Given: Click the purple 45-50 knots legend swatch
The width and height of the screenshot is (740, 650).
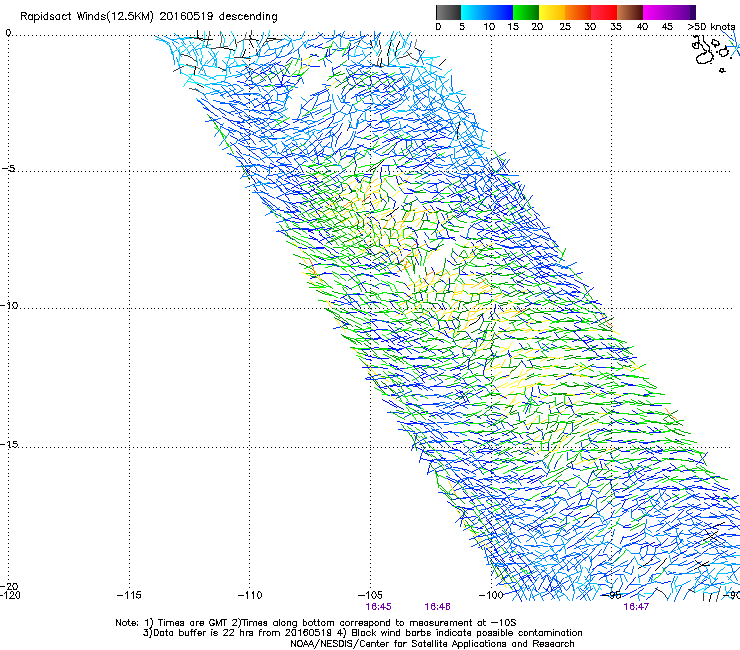Looking at the screenshot, I should coord(682,12).
